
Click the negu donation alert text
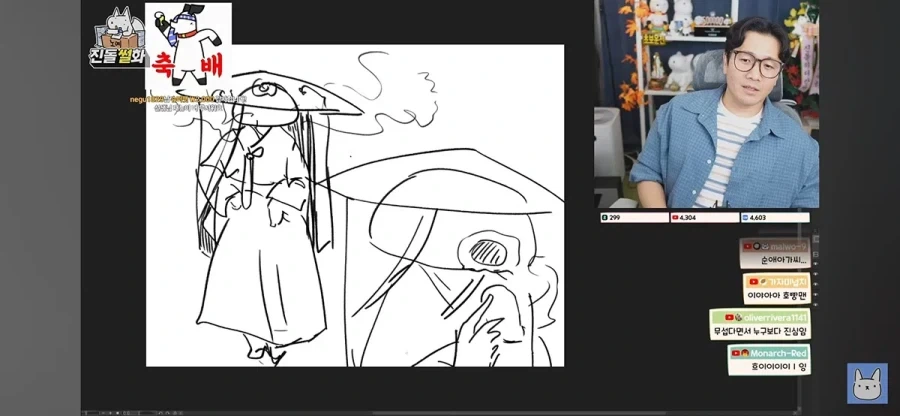point(188,103)
